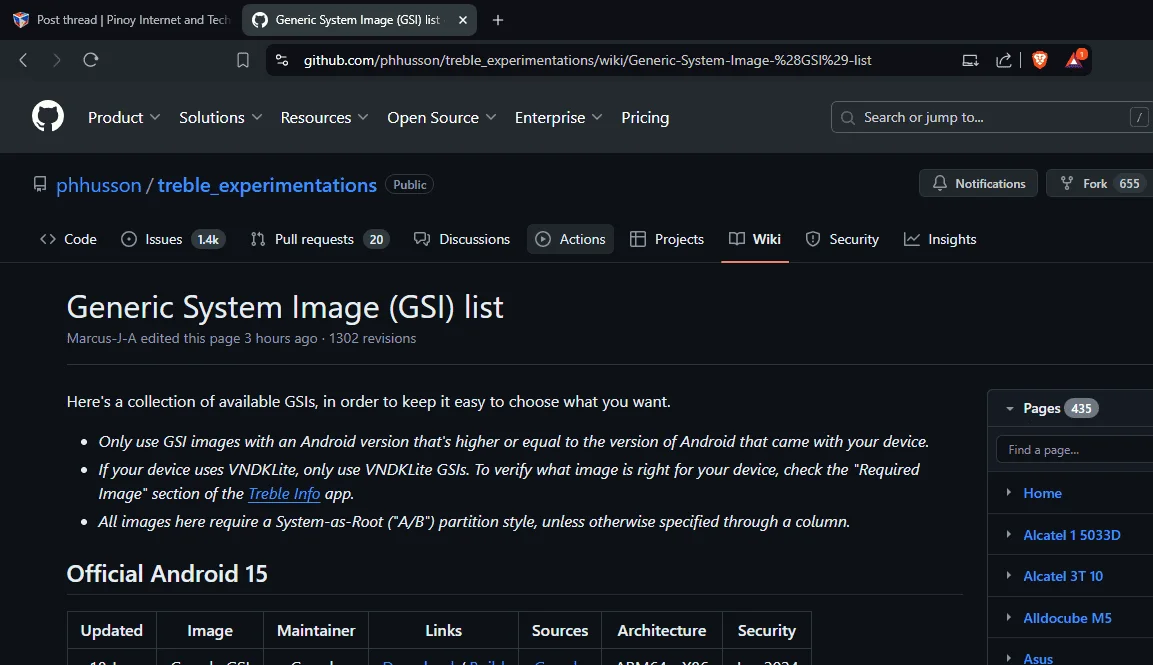The height and width of the screenshot is (665, 1153).
Task: Open Alcatel 1 5033D wiki page
Action: click(x=1071, y=535)
